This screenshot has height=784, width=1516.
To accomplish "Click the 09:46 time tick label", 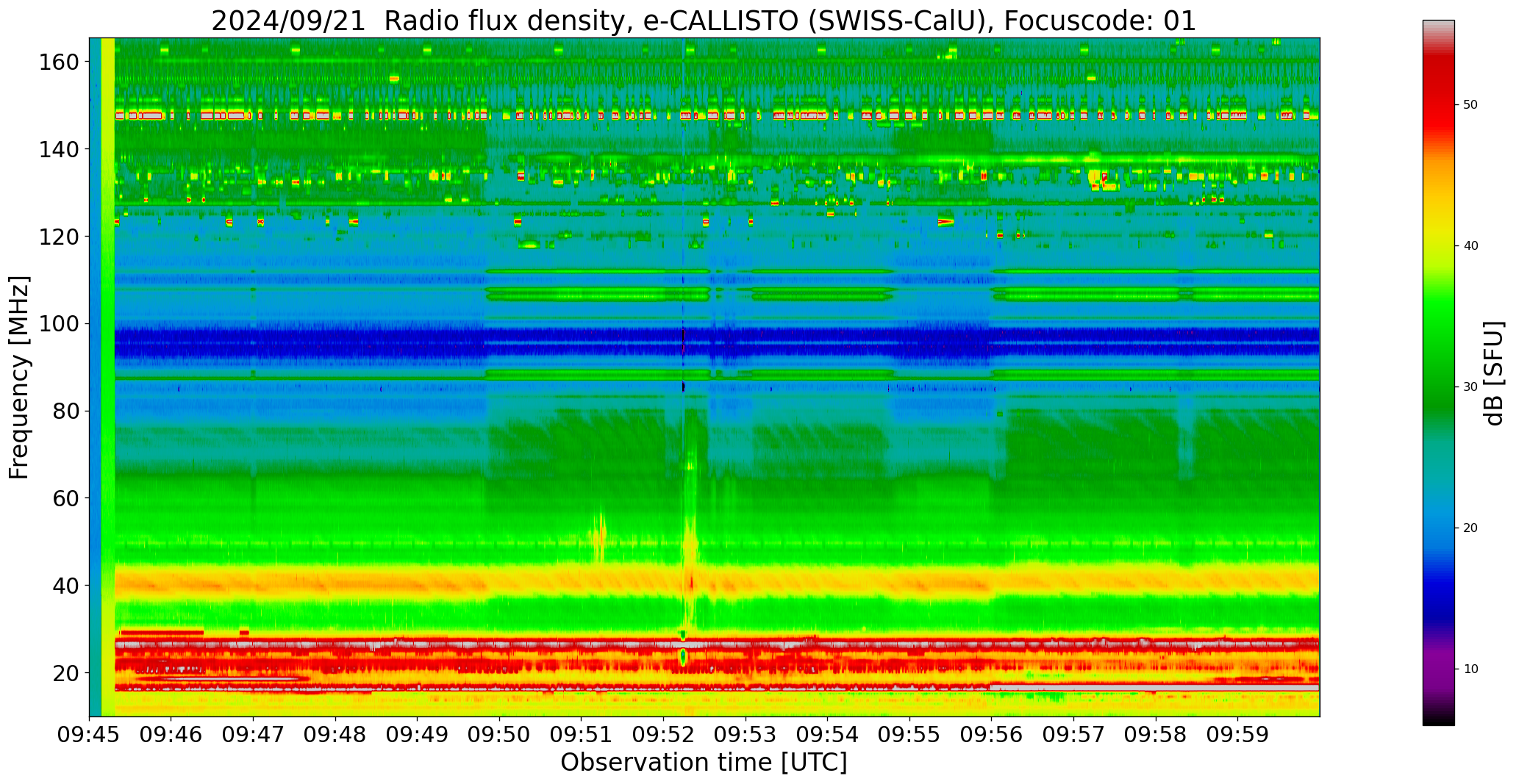I will coord(171,734).
